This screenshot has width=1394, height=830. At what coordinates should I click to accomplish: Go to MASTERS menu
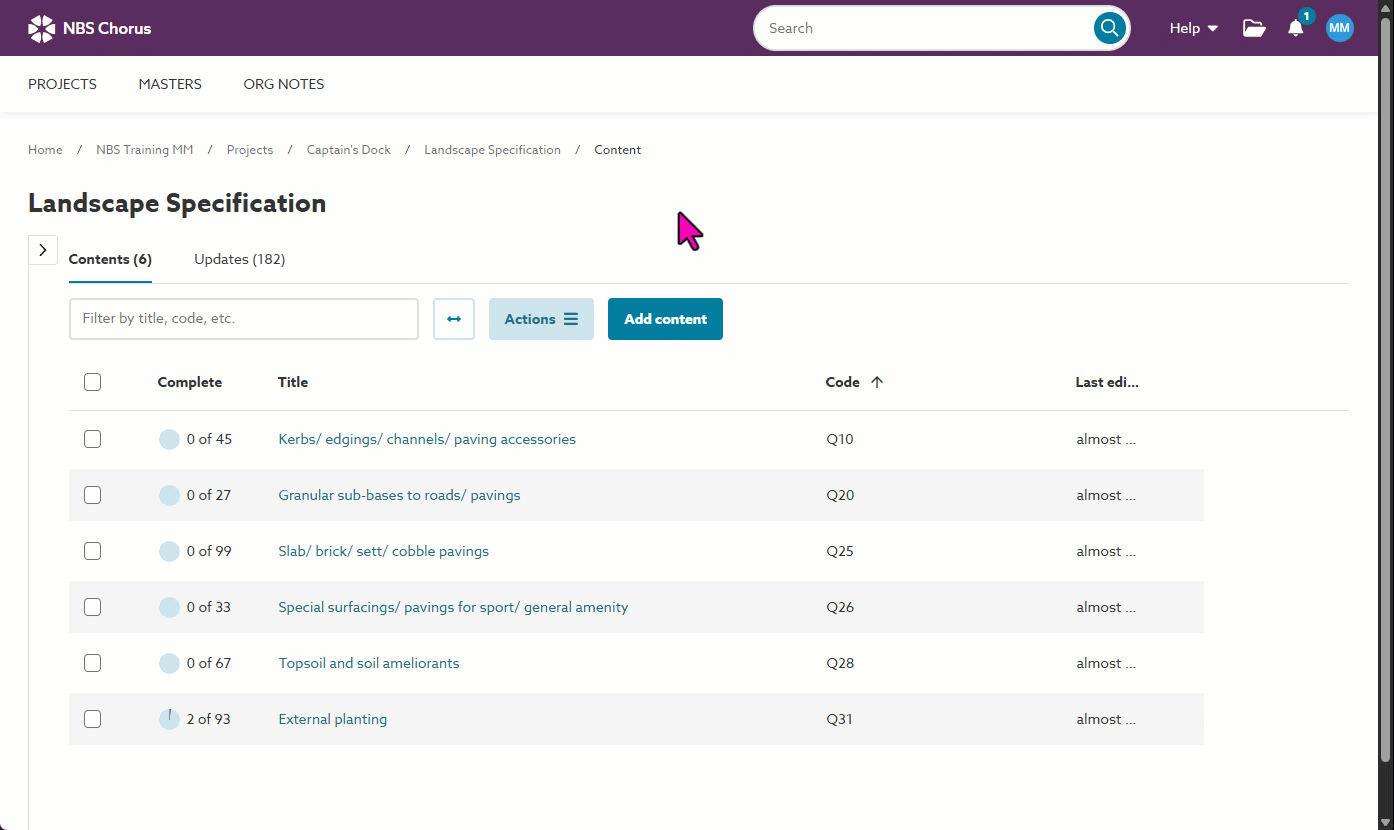point(170,84)
